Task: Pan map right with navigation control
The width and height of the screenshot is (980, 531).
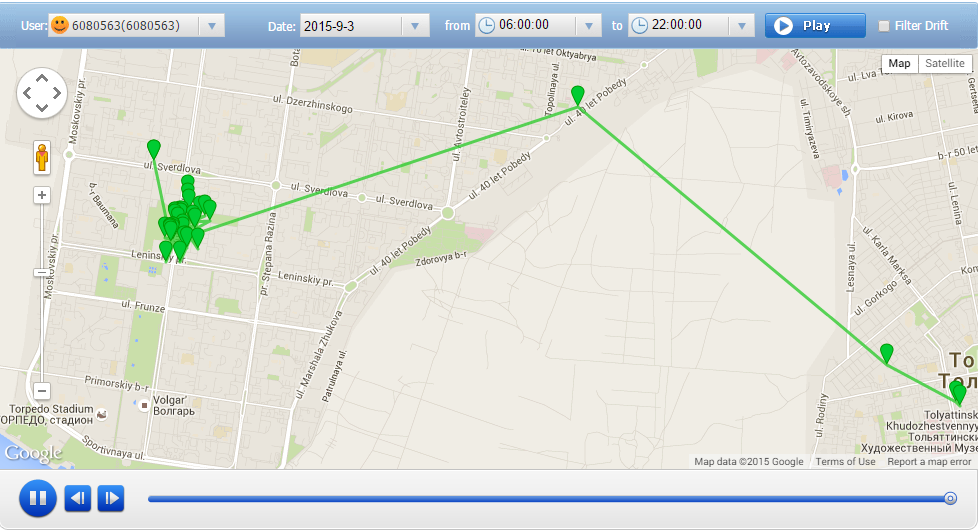Action: 57,93
